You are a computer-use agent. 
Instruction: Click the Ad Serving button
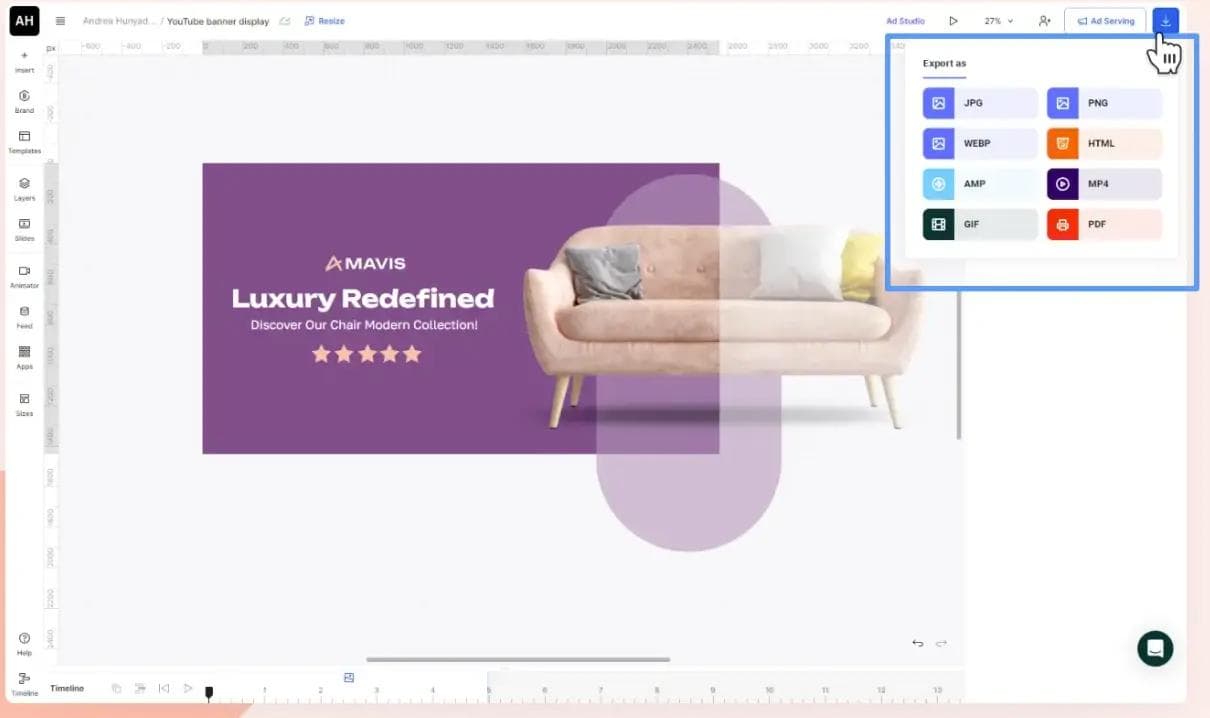click(x=1105, y=21)
